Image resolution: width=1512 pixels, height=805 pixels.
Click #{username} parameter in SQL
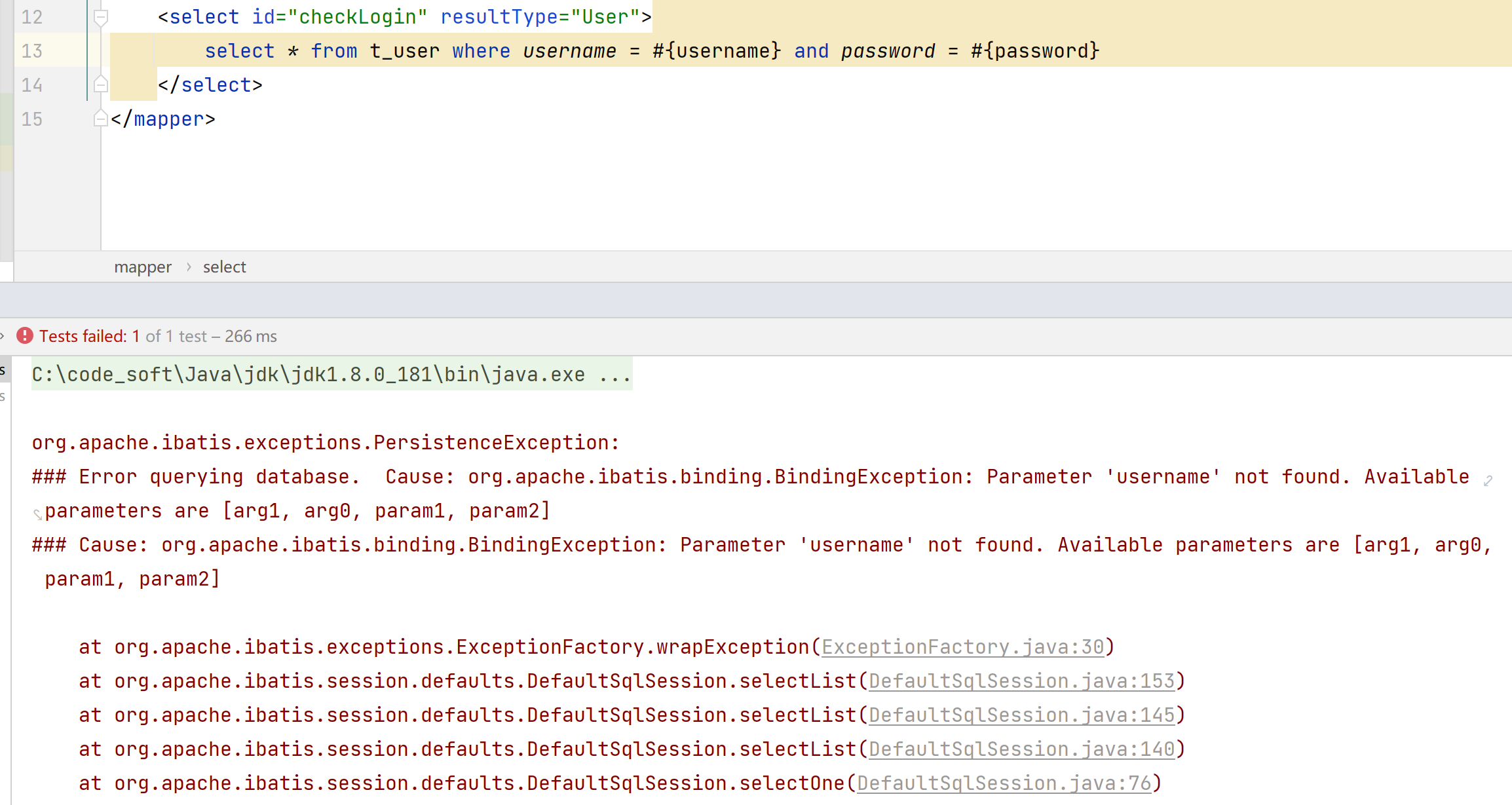point(717,51)
